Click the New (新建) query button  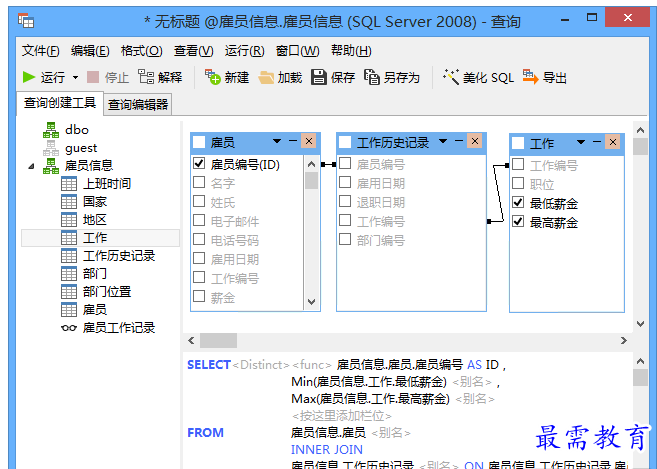click(x=227, y=78)
